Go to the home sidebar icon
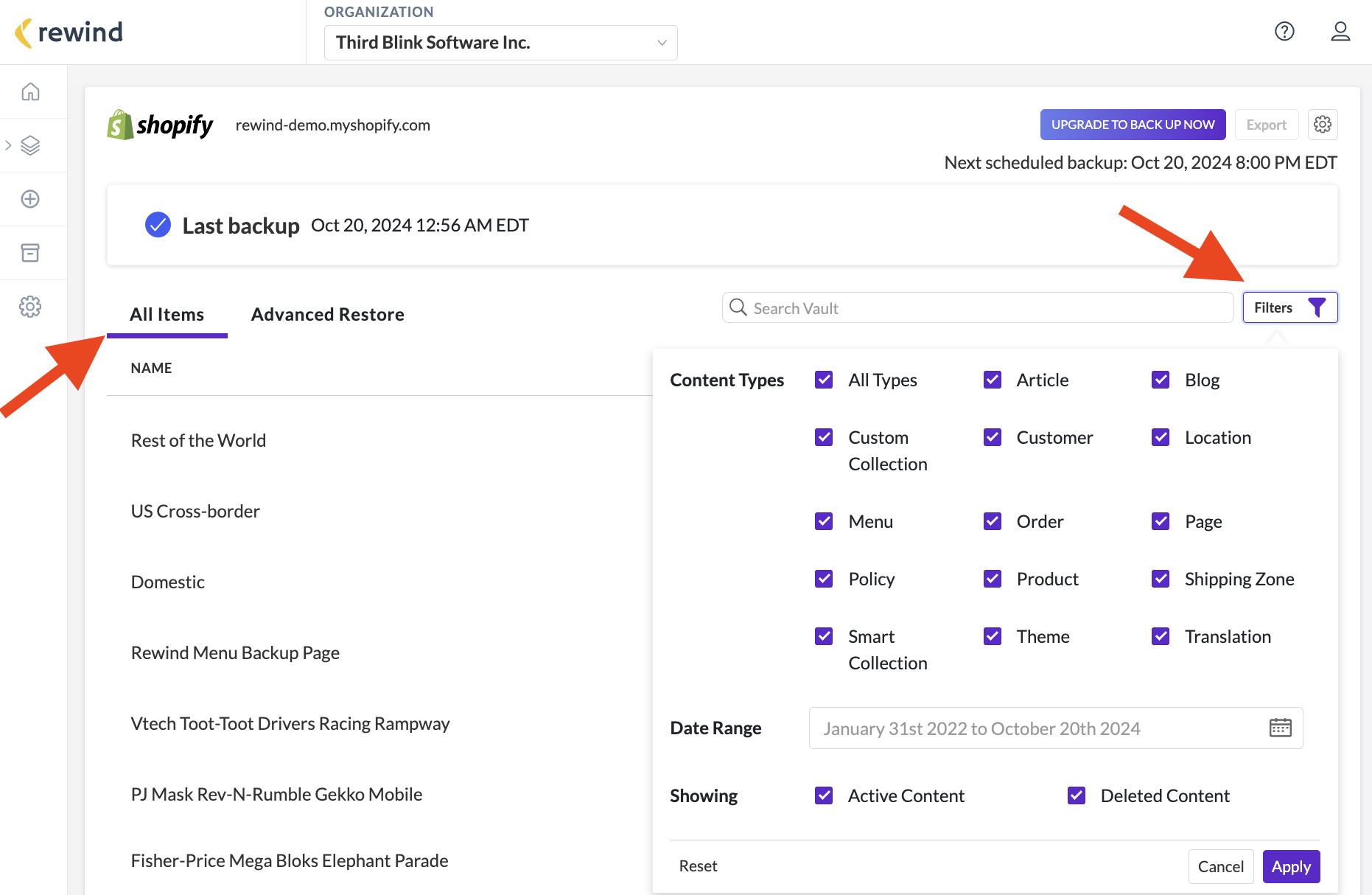The height and width of the screenshot is (895, 1372). coord(30,91)
